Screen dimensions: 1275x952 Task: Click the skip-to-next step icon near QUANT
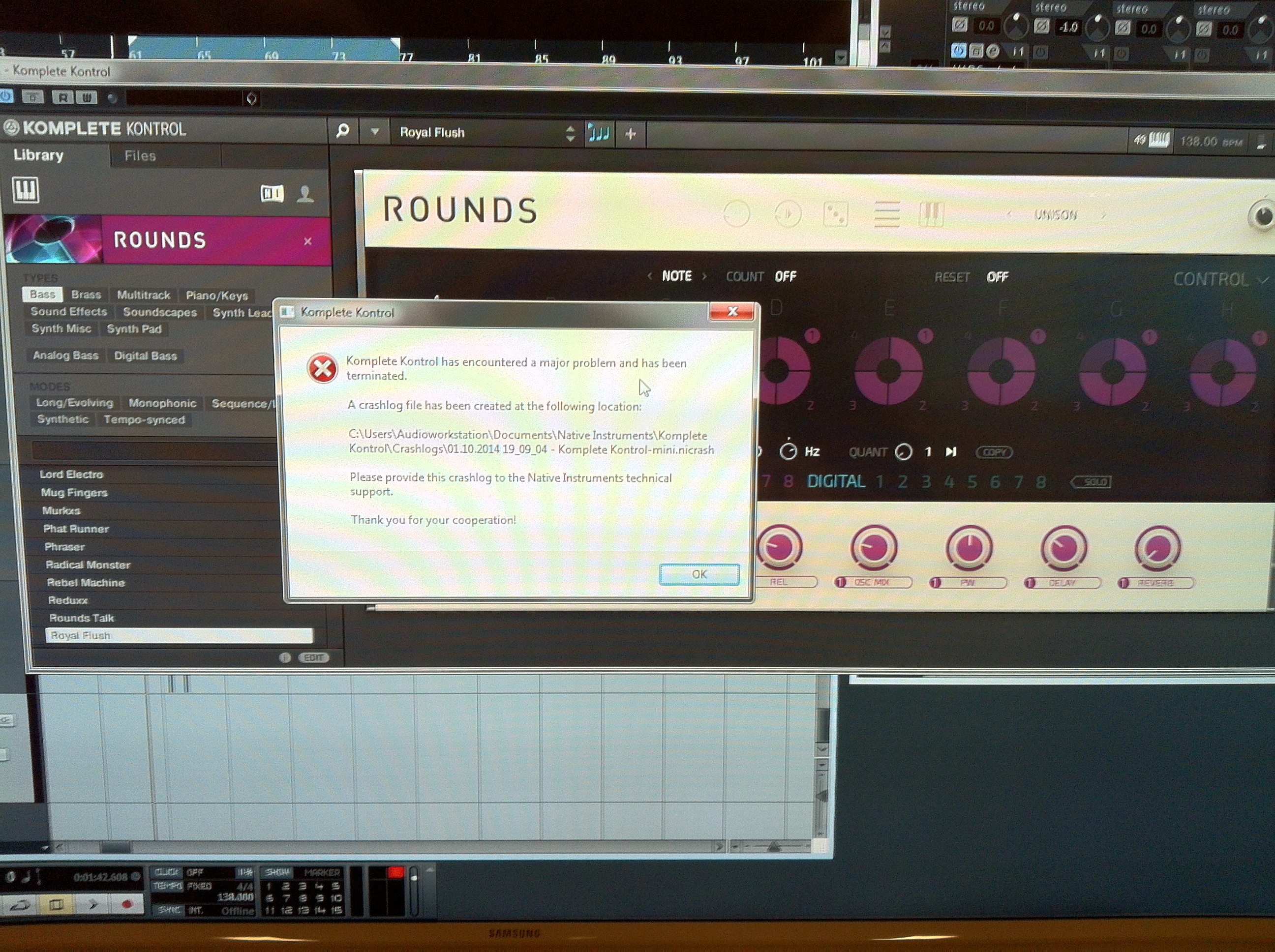coord(951,452)
